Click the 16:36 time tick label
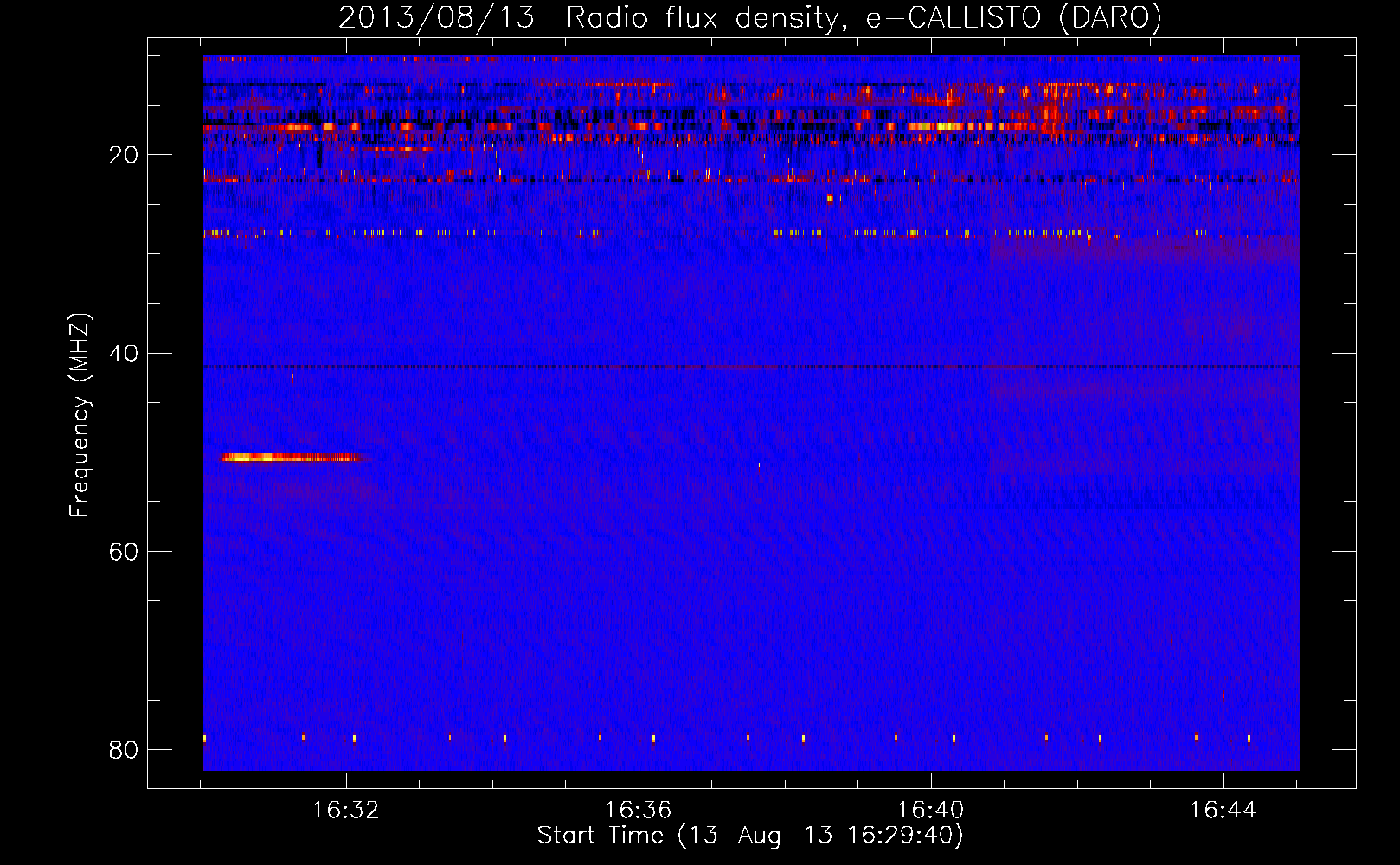The image size is (1400, 865). click(x=638, y=811)
